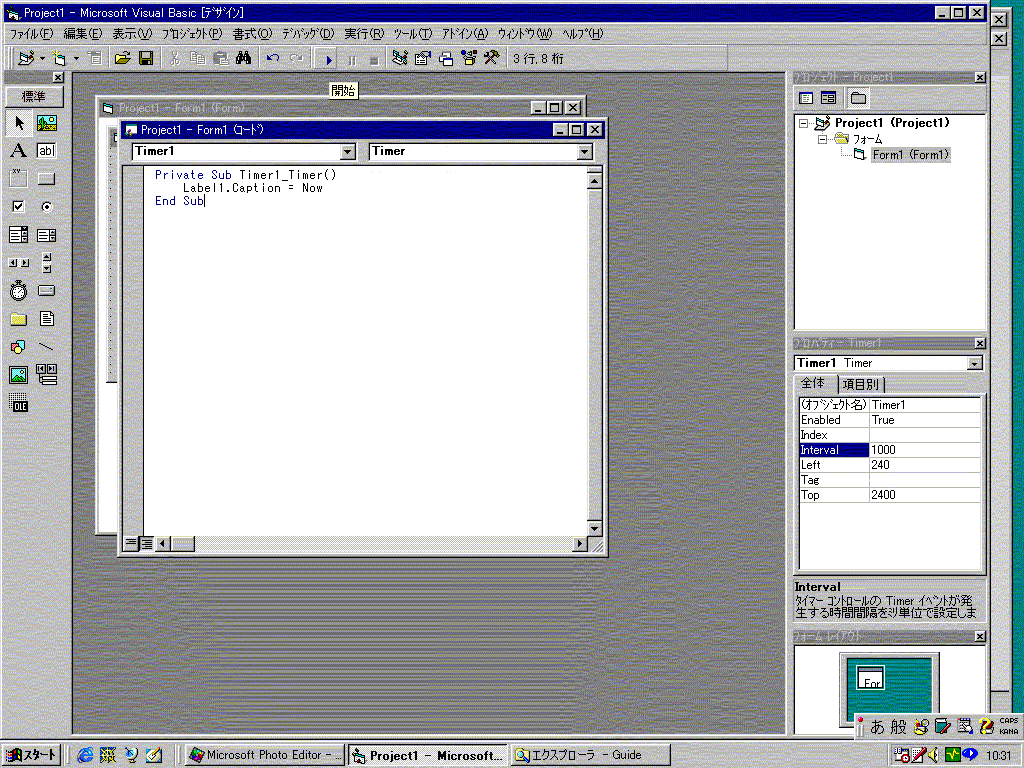1024x768 pixels.
Task: Open the Project Explorer from the toolbar
Action: pos(399,59)
